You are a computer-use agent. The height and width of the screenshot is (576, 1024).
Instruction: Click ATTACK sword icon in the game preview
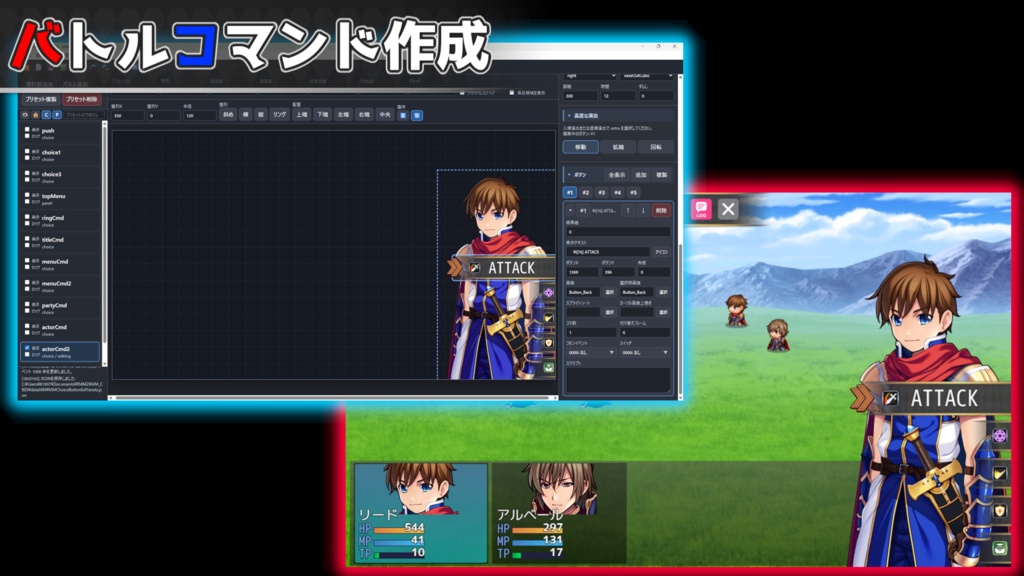pyautogui.click(x=890, y=398)
